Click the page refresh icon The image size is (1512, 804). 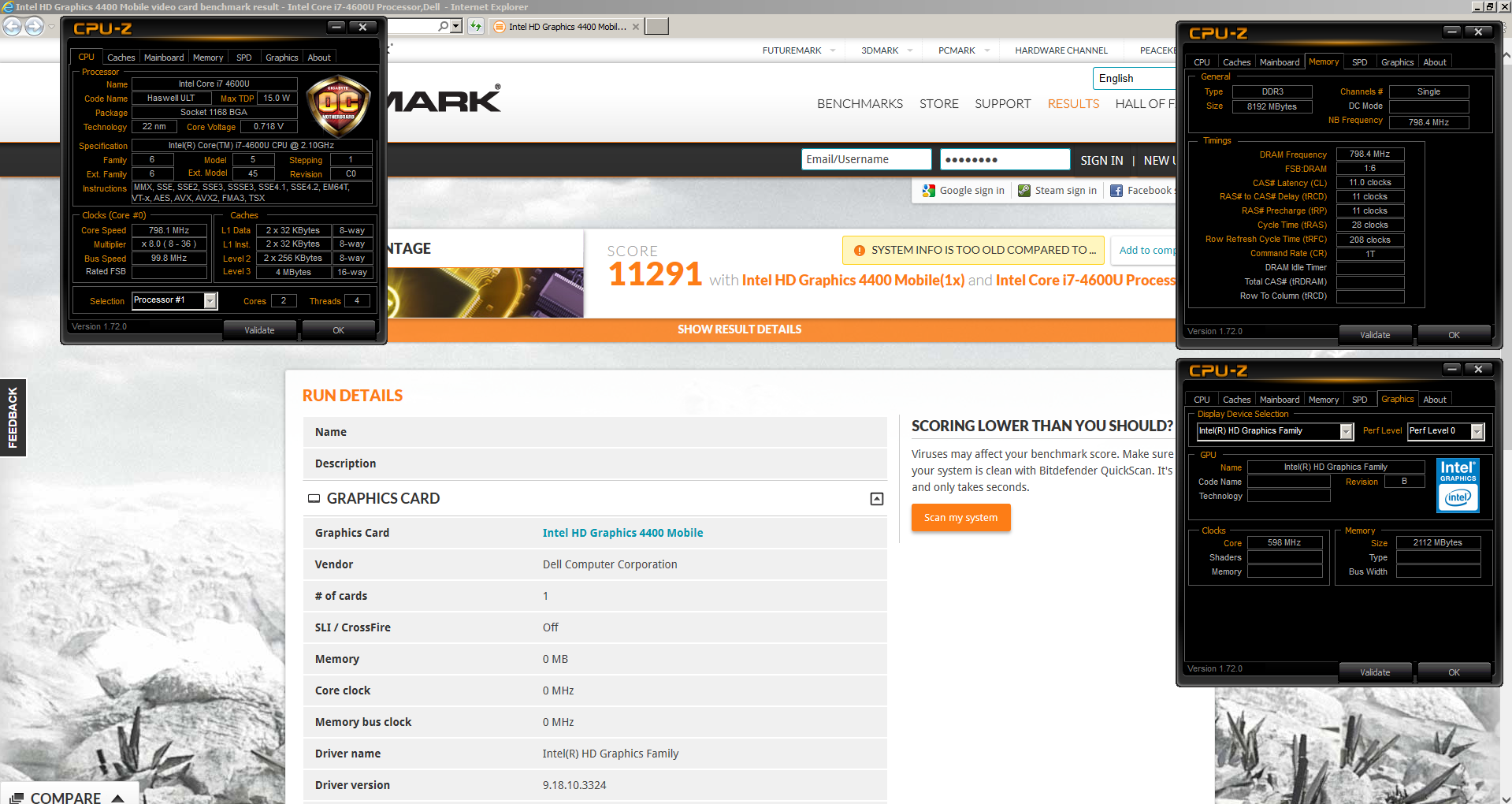tap(476, 26)
